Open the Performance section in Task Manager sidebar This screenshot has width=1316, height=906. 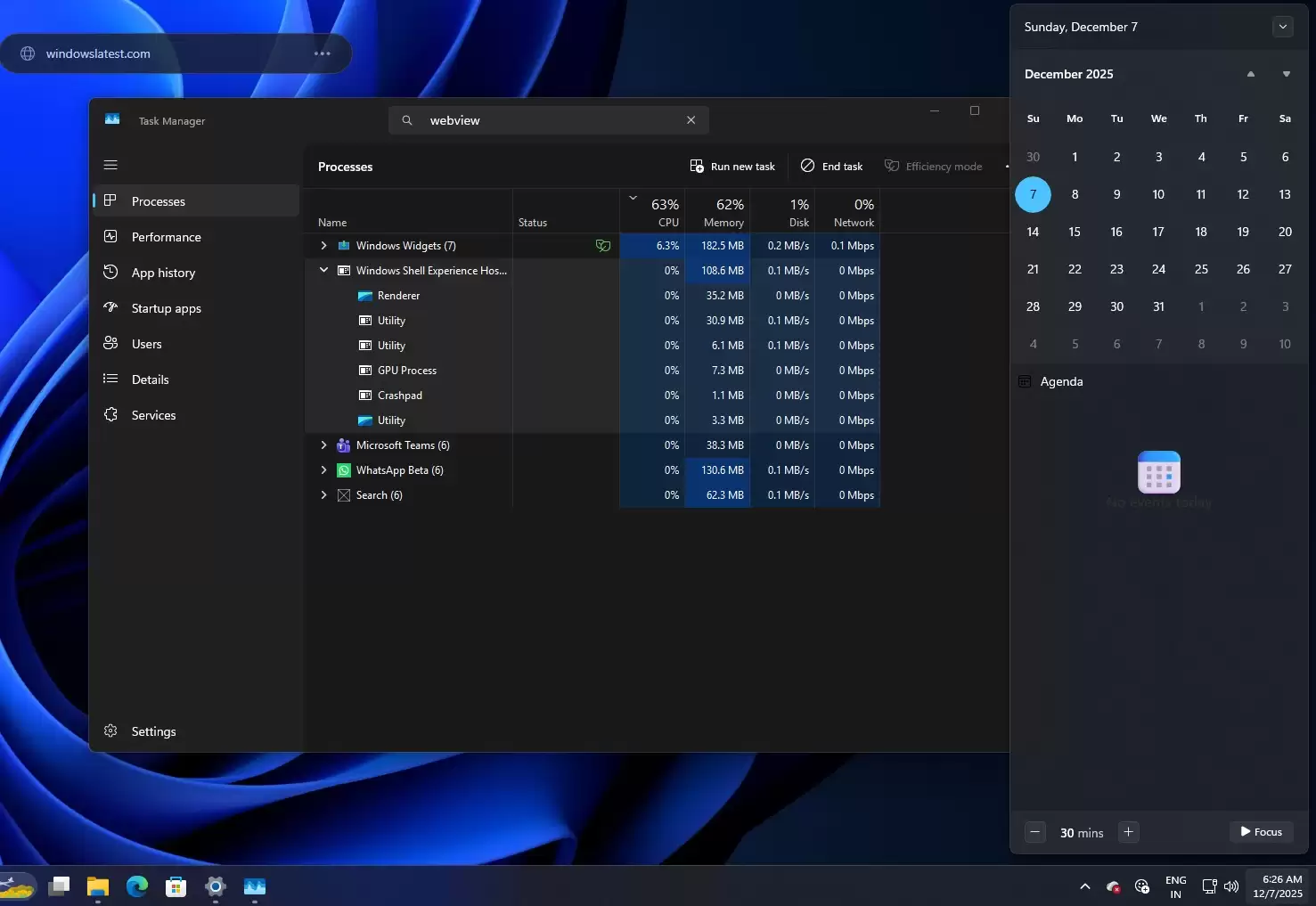click(166, 236)
